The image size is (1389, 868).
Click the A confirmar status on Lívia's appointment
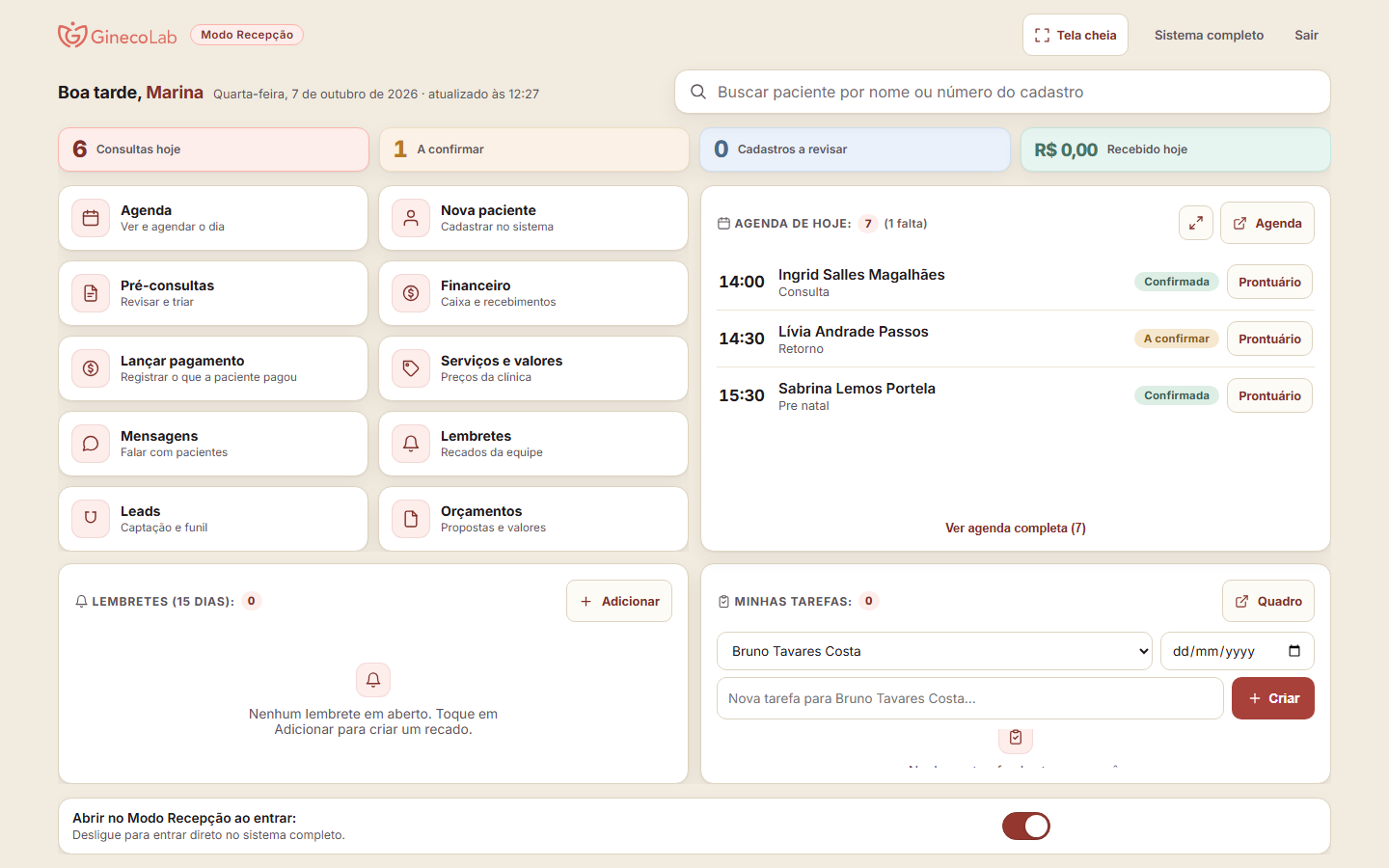pos(1177,339)
